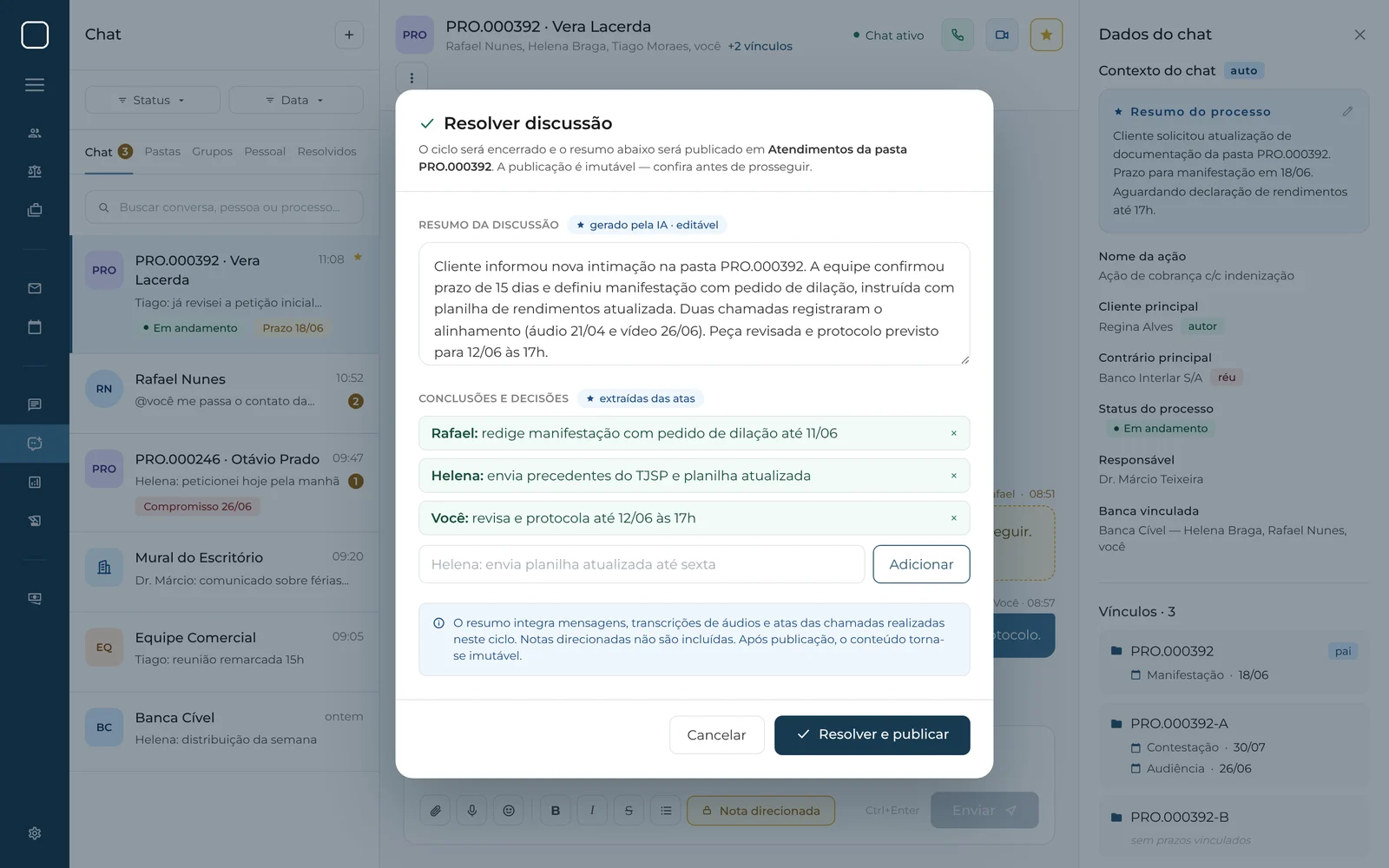
Task: Open the mail icon in left sidebar
Action: point(35,288)
